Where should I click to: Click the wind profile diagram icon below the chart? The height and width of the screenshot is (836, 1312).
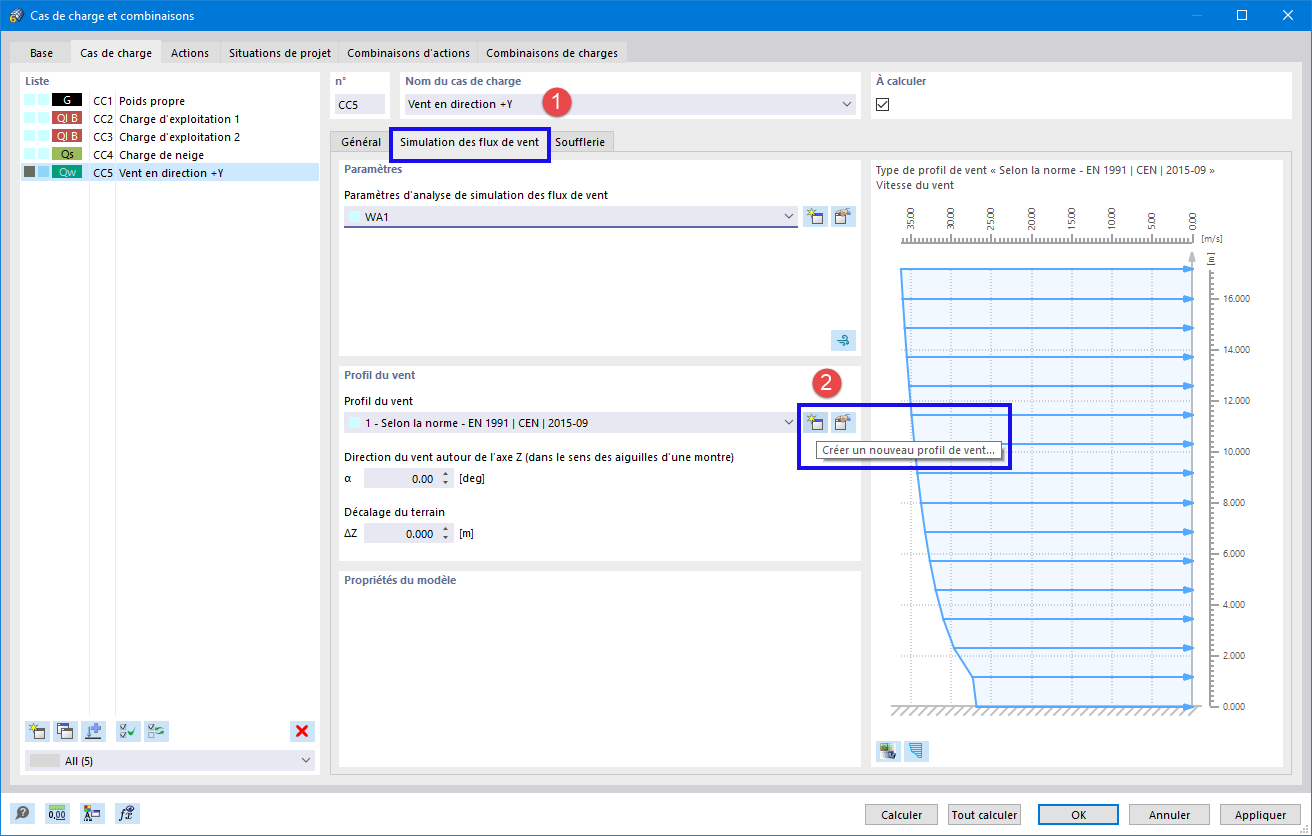click(916, 751)
